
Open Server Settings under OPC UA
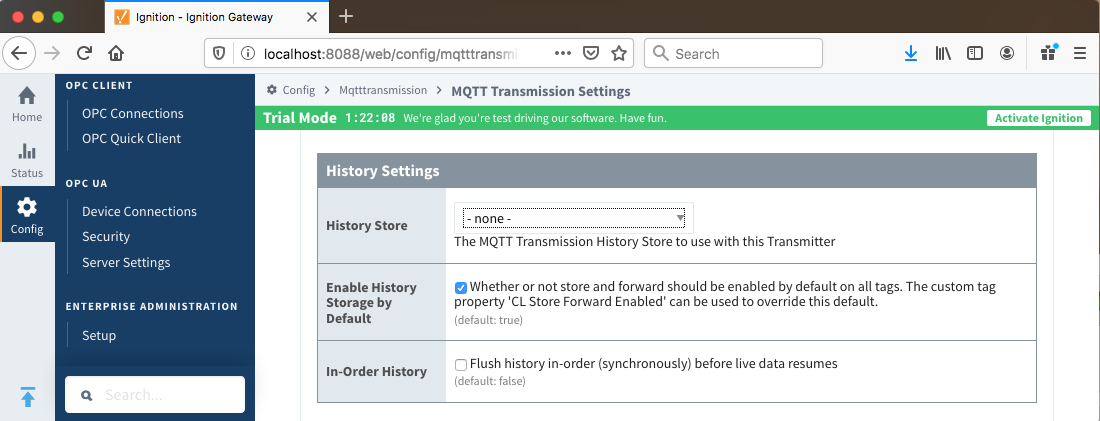pyautogui.click(x=126, y=262)
